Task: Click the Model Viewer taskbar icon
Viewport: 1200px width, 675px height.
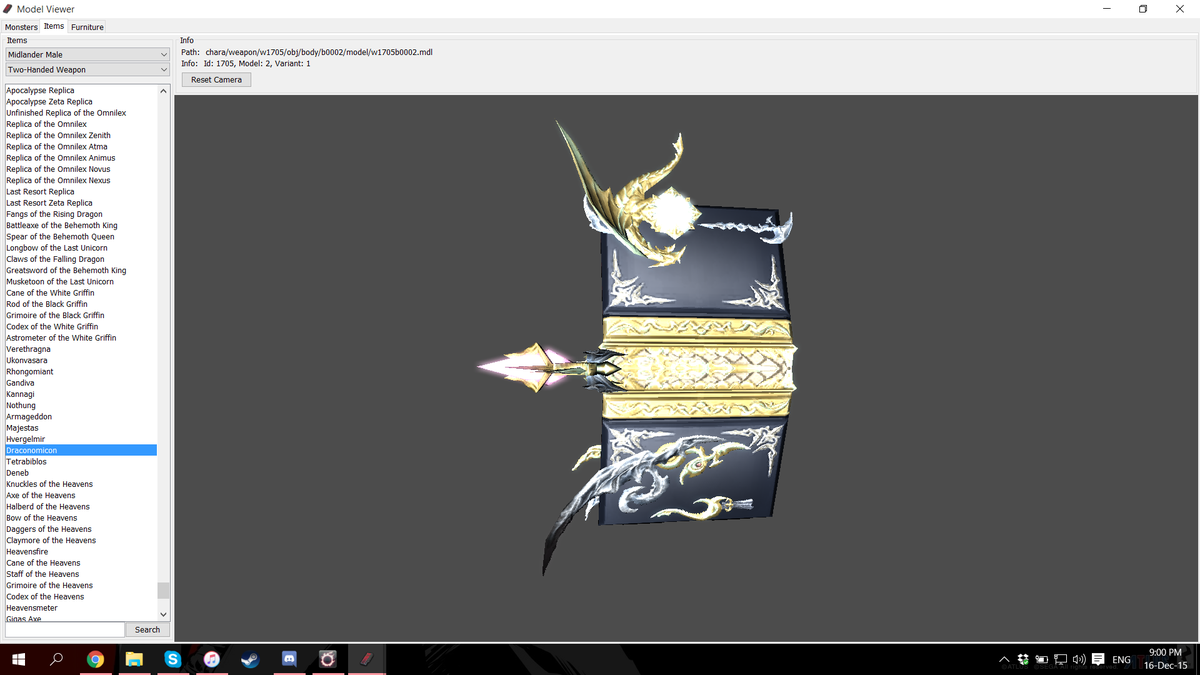Action: (x=366, y=659)
